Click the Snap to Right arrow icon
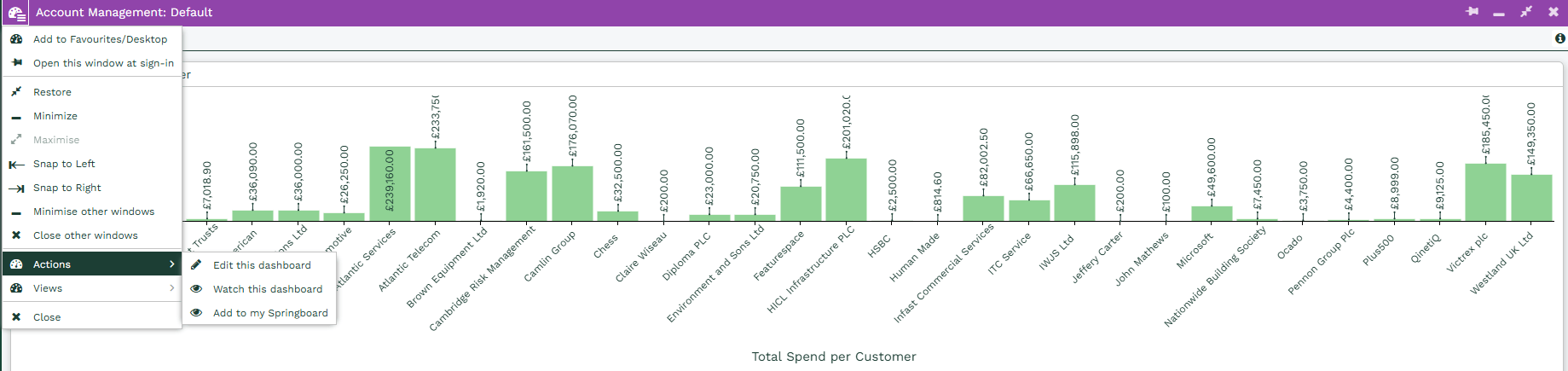The image size is (1568, 371). (16, 188)
